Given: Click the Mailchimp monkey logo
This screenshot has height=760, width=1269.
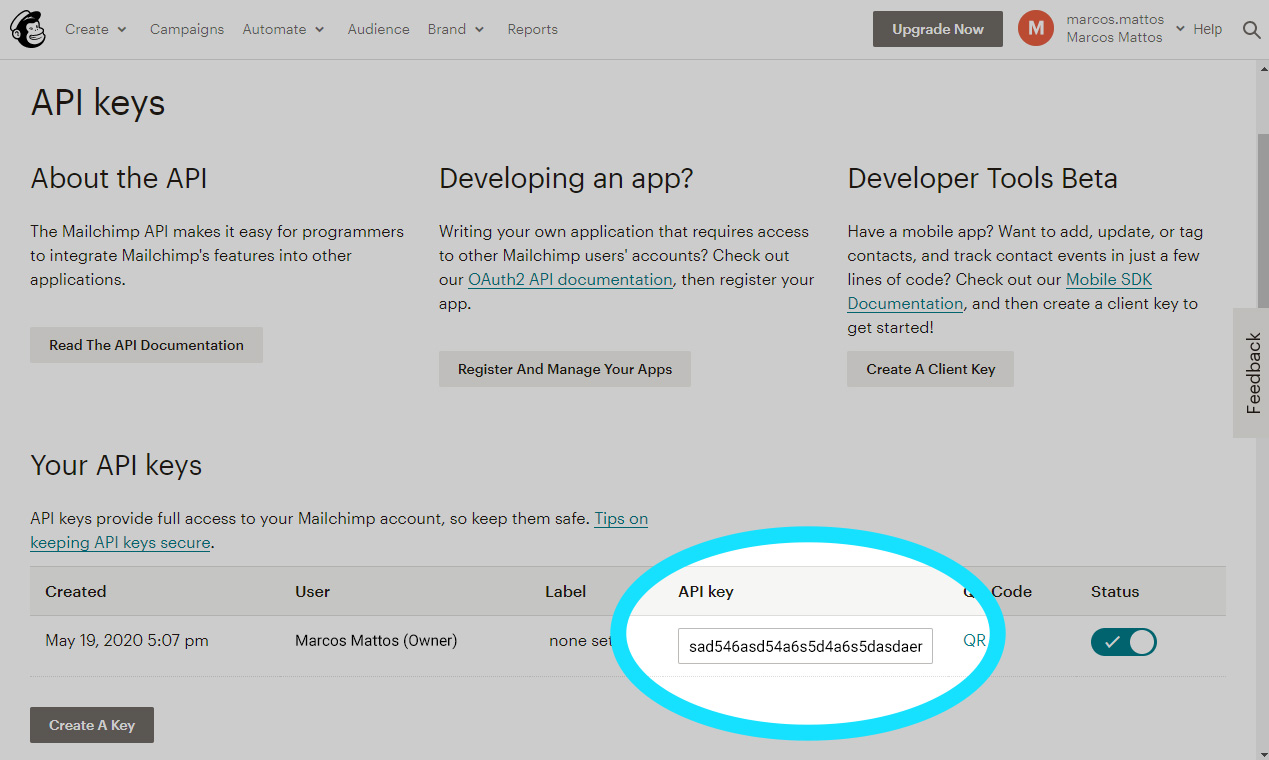Looking at the screenshot, I should (28, 29).
